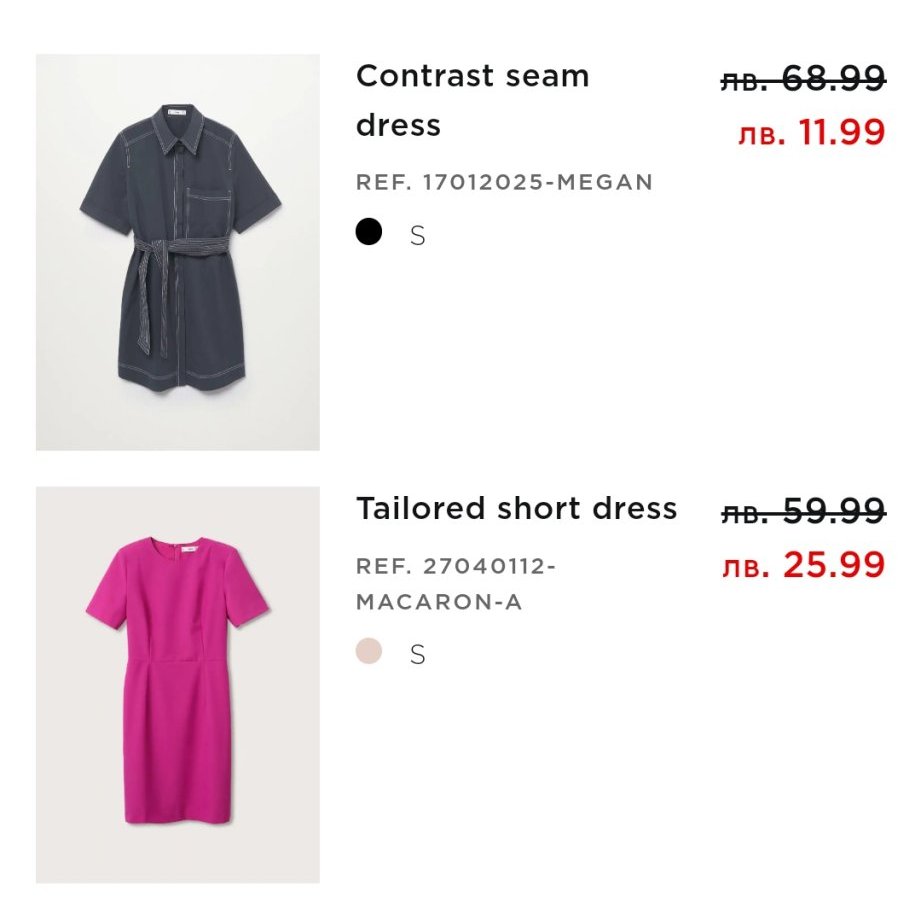Click the sale price лв. 11.99
921x908 pixels.
pyautogui.click(x=811, y=132)
